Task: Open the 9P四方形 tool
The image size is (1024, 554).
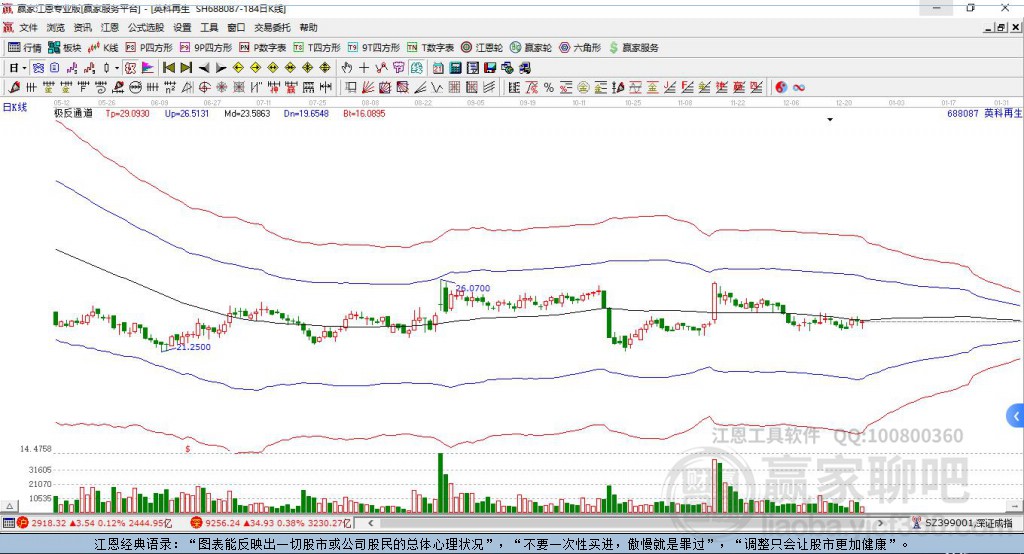Action: (206, 48)
